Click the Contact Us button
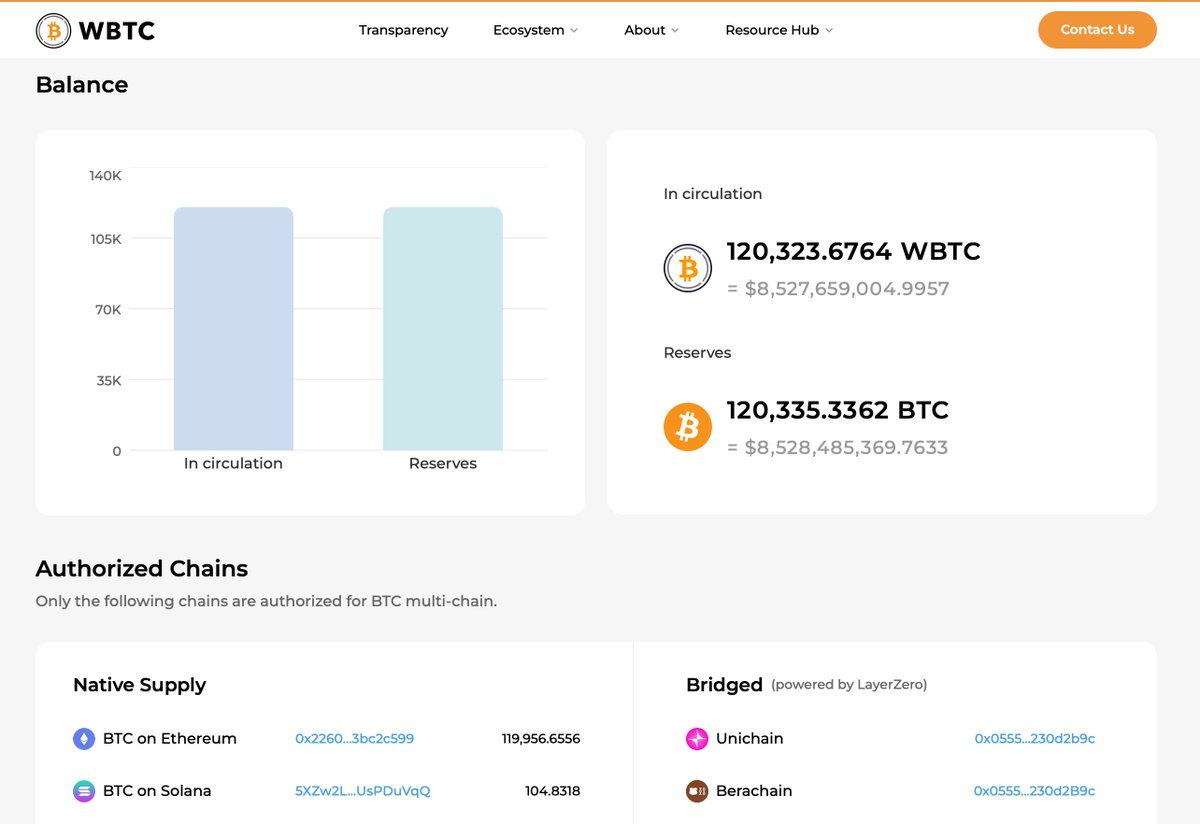Viewport: 1200px width, 824px height. coord(1097,30)
